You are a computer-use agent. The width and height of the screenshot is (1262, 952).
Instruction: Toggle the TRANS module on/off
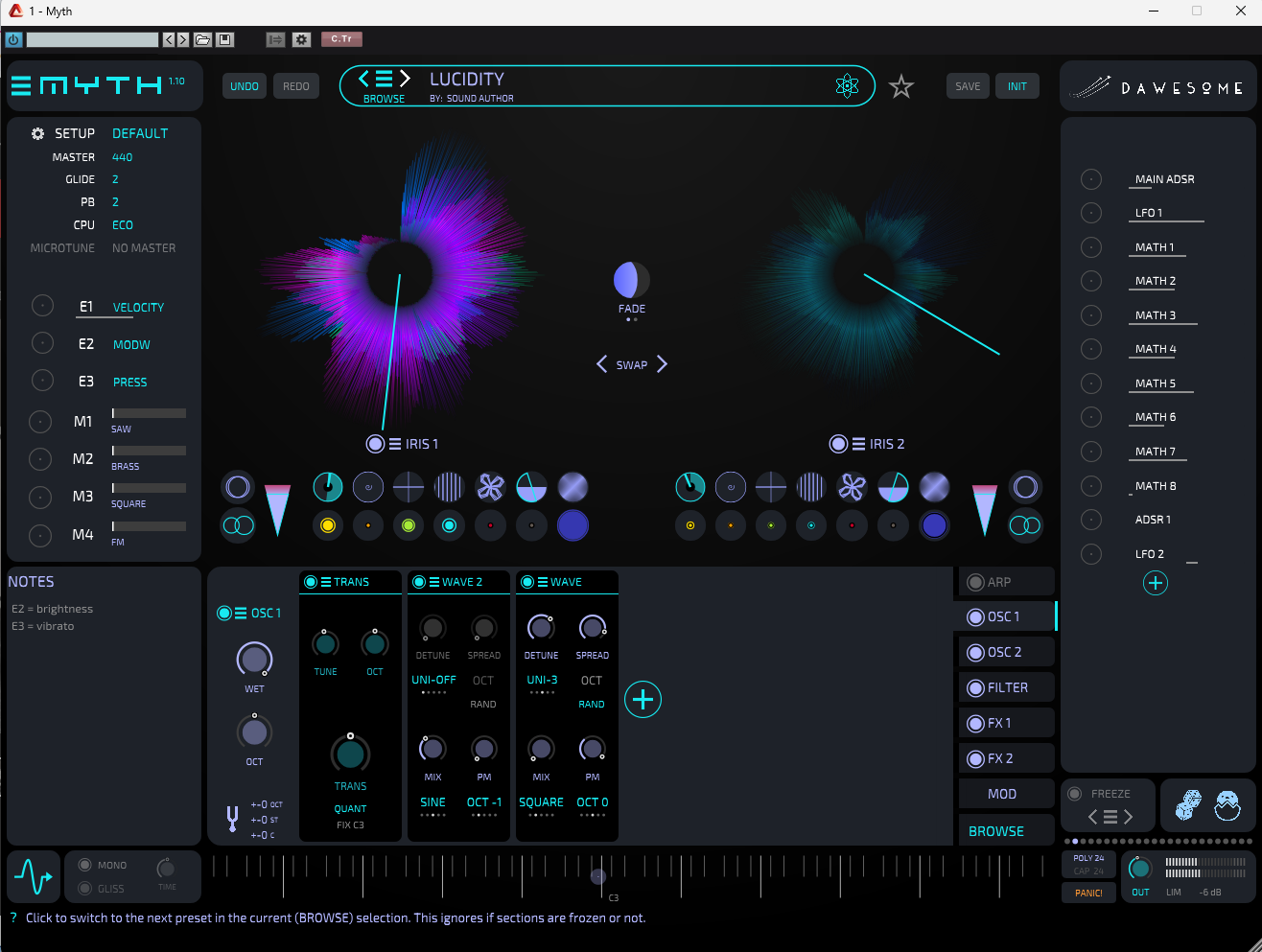[311, 582]
